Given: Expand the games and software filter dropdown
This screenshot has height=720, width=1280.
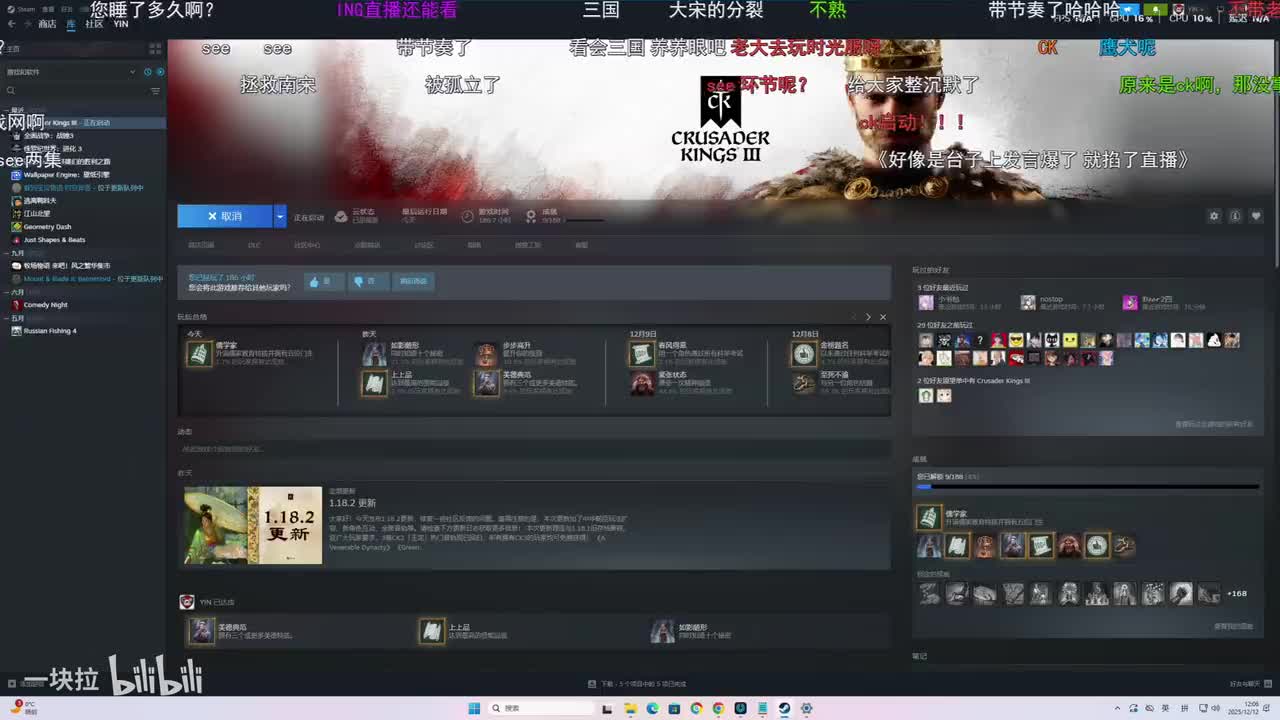Looking at the screenshot, I should (x=132, y=72).
